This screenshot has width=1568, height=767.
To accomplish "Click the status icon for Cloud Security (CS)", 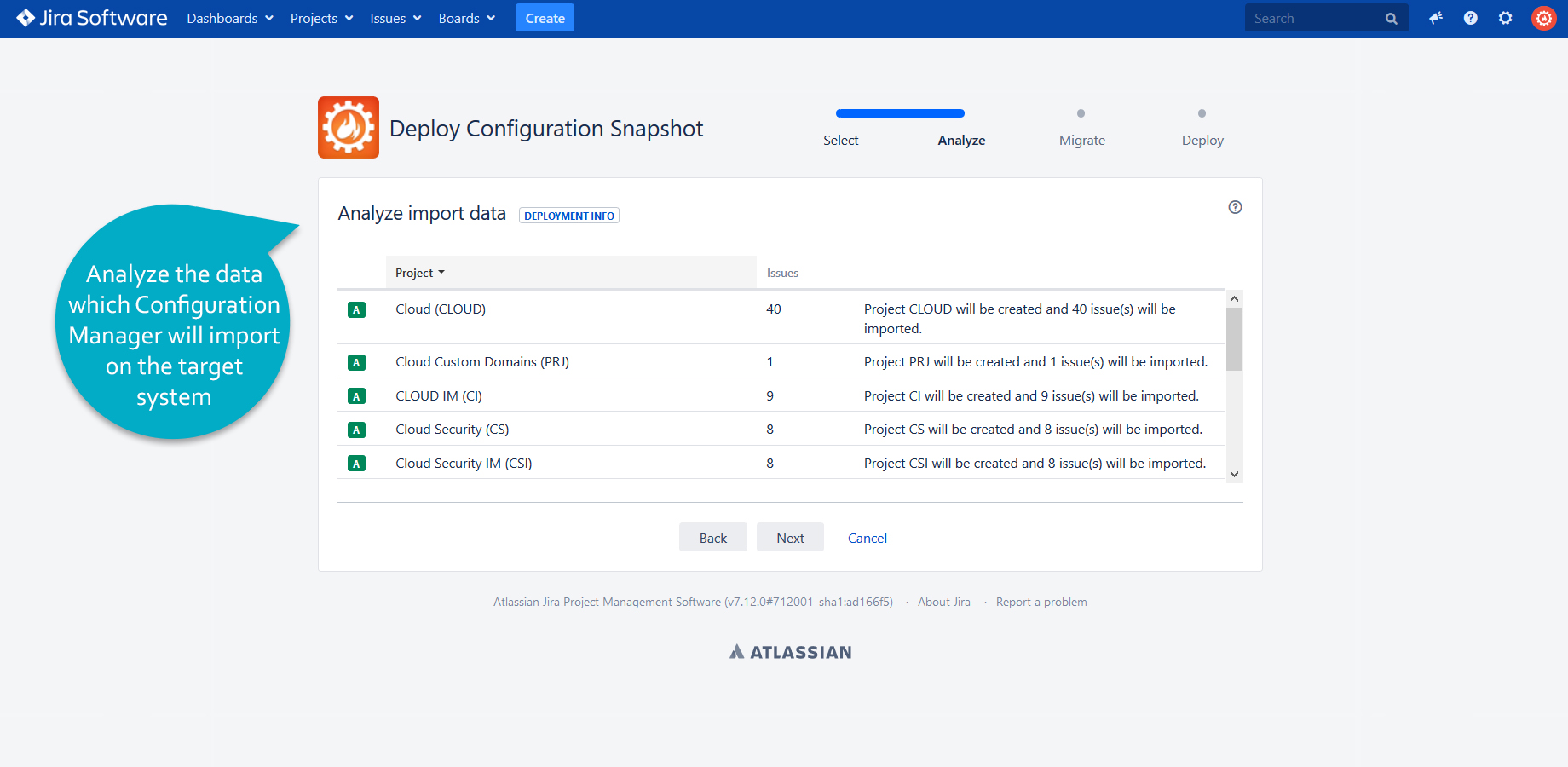I will (x=357, y=430).
